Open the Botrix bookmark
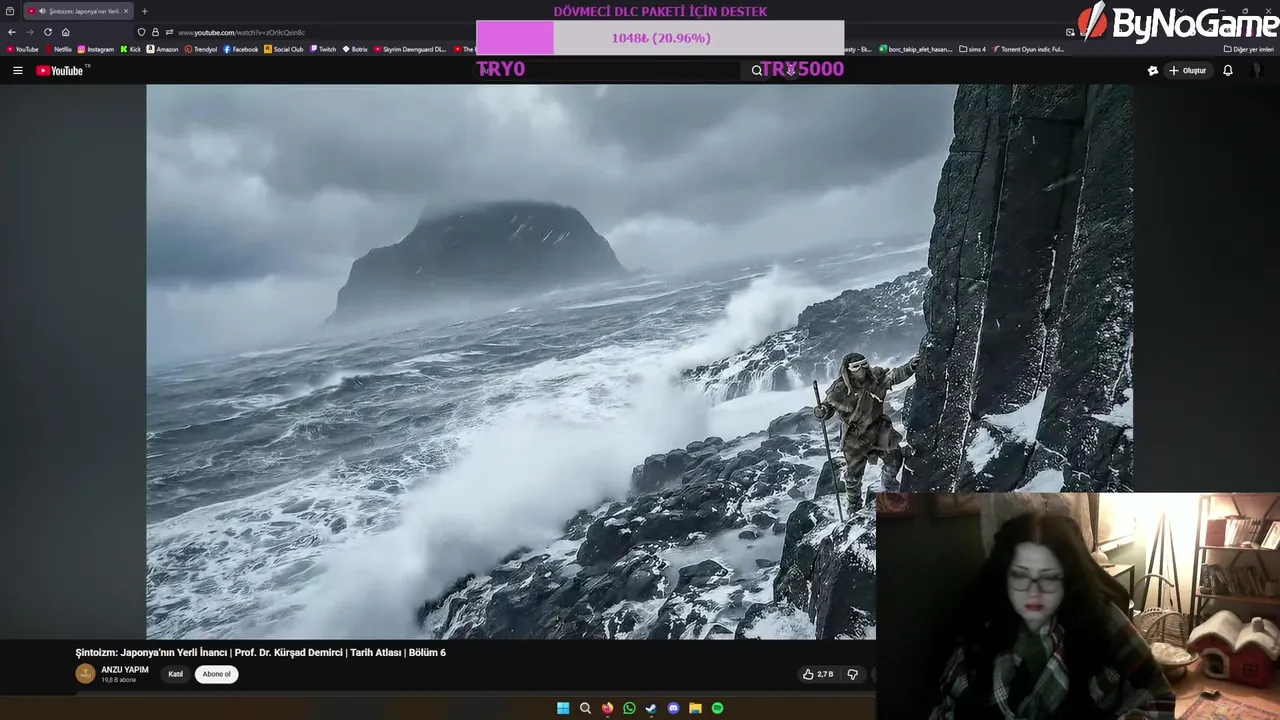This screenshot has height=720, width=1280. point(355,49)
